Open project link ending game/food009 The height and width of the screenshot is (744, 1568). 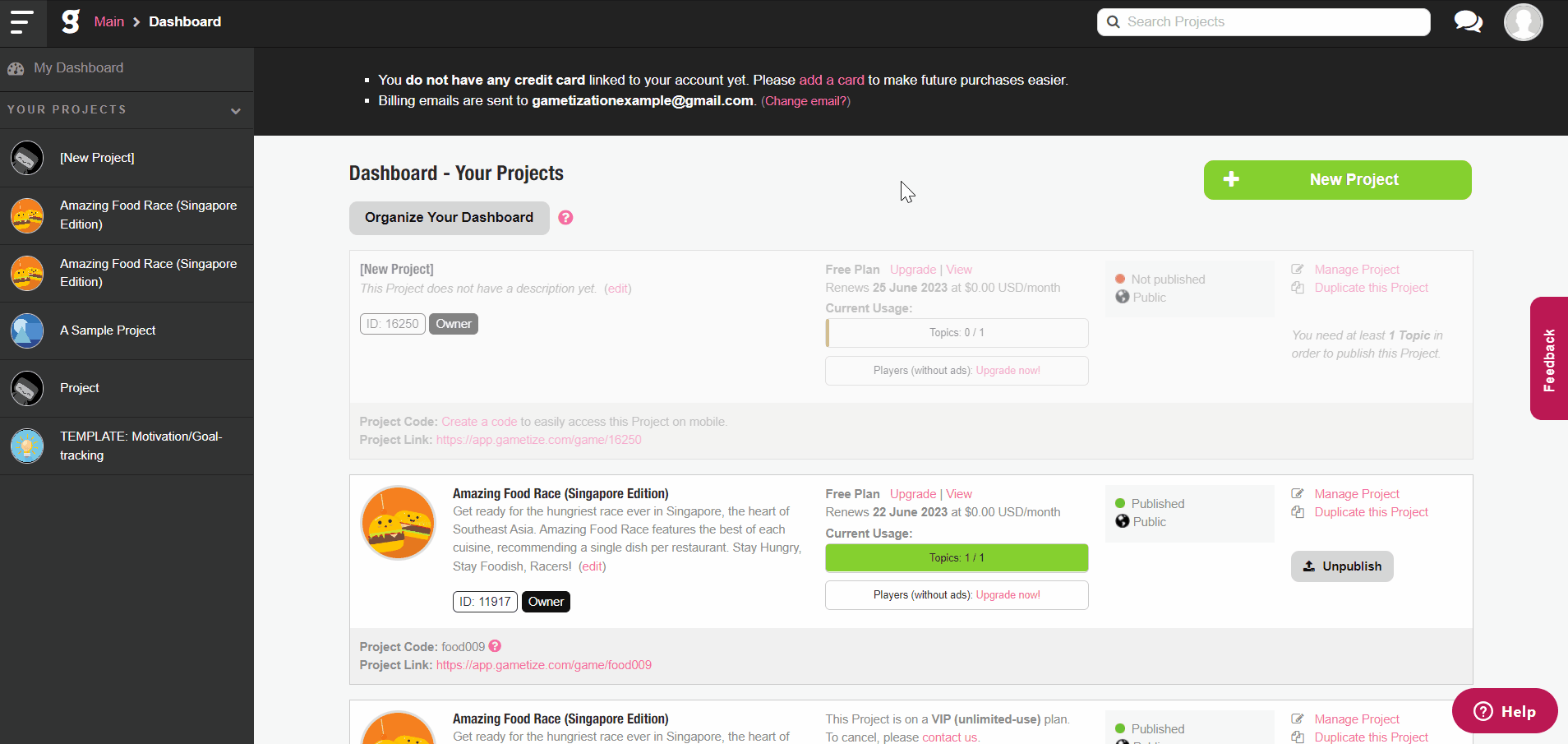(x=544, y=665)
